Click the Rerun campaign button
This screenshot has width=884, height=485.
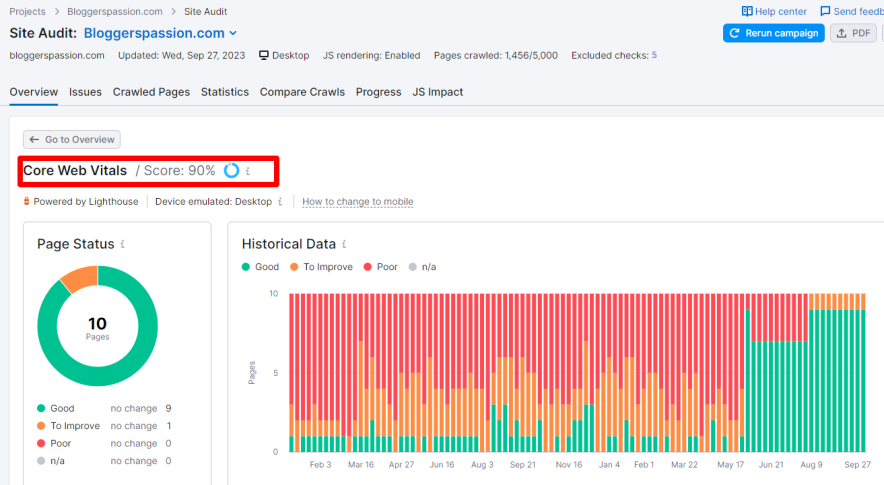(773, 33)
